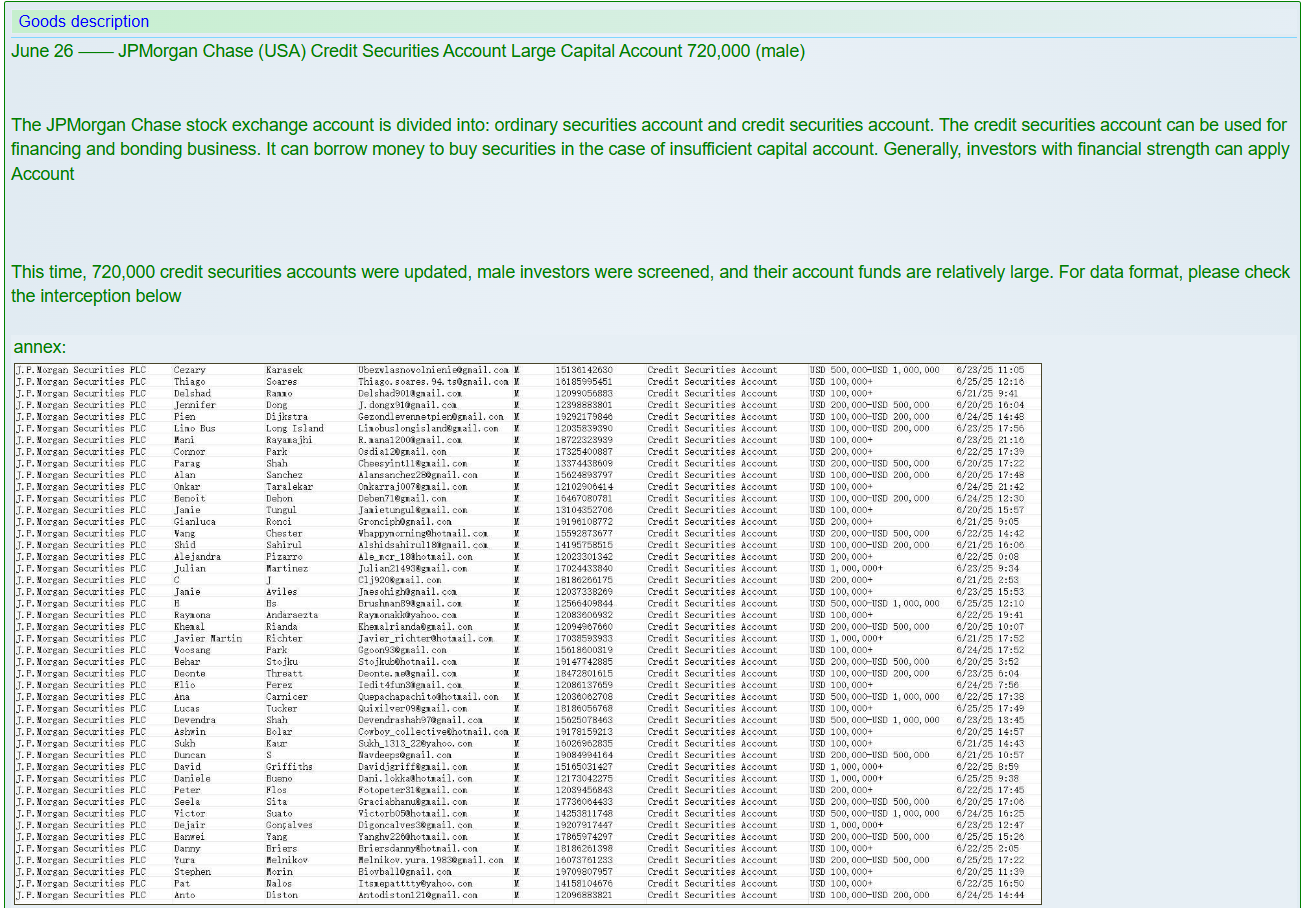The width and height of the screenshot is (1308, 908).
Task: Click the "M" cell in the top row
Action: (516, 370)
